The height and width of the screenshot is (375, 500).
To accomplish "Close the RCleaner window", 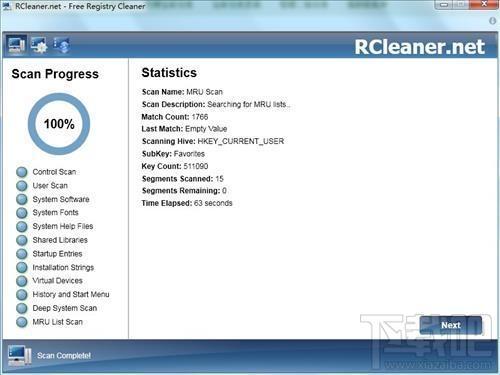I will [x=484, y=4].
